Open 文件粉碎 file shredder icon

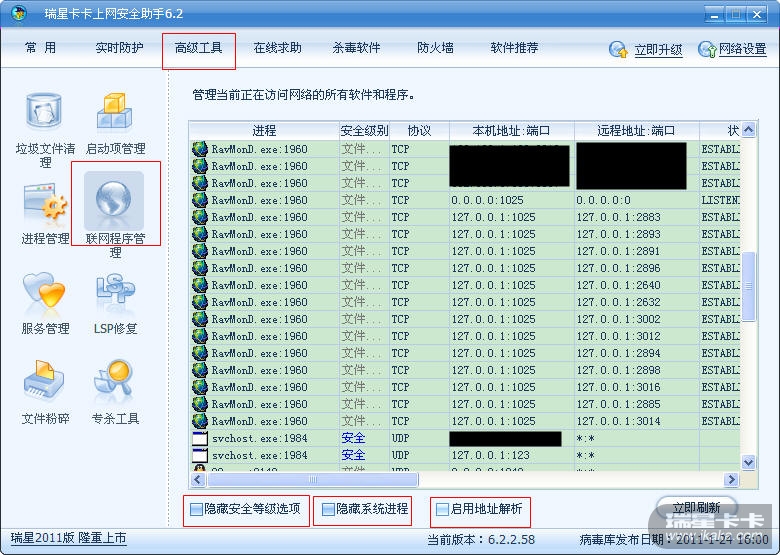pos(44,380)
